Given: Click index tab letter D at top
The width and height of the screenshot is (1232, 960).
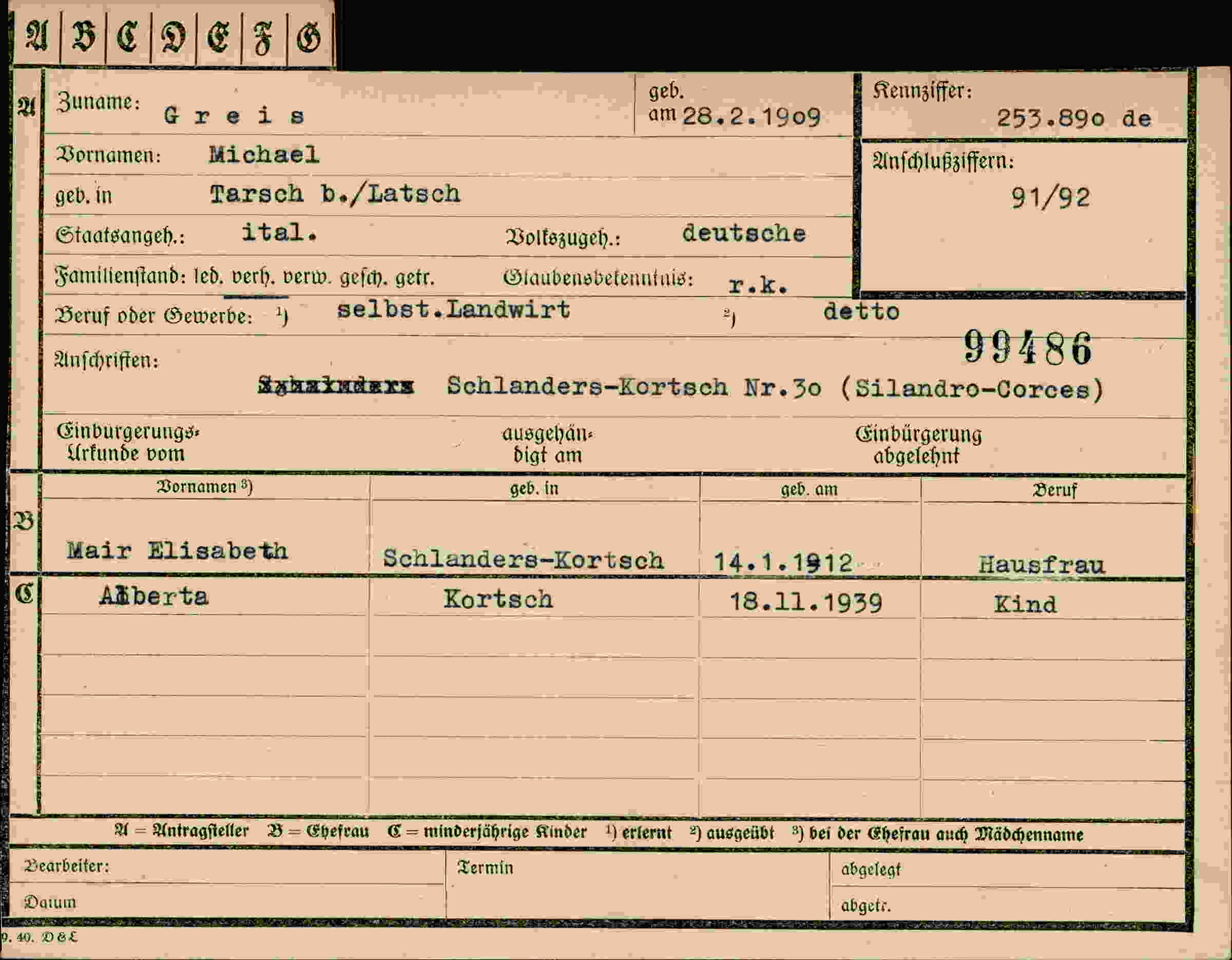Looking at the screenshot, I should pos(173,38).
